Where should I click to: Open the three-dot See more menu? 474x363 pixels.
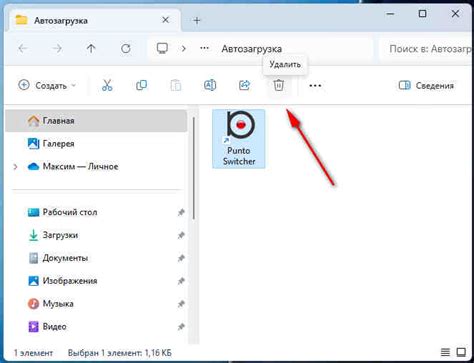click(x=315, y=86)
